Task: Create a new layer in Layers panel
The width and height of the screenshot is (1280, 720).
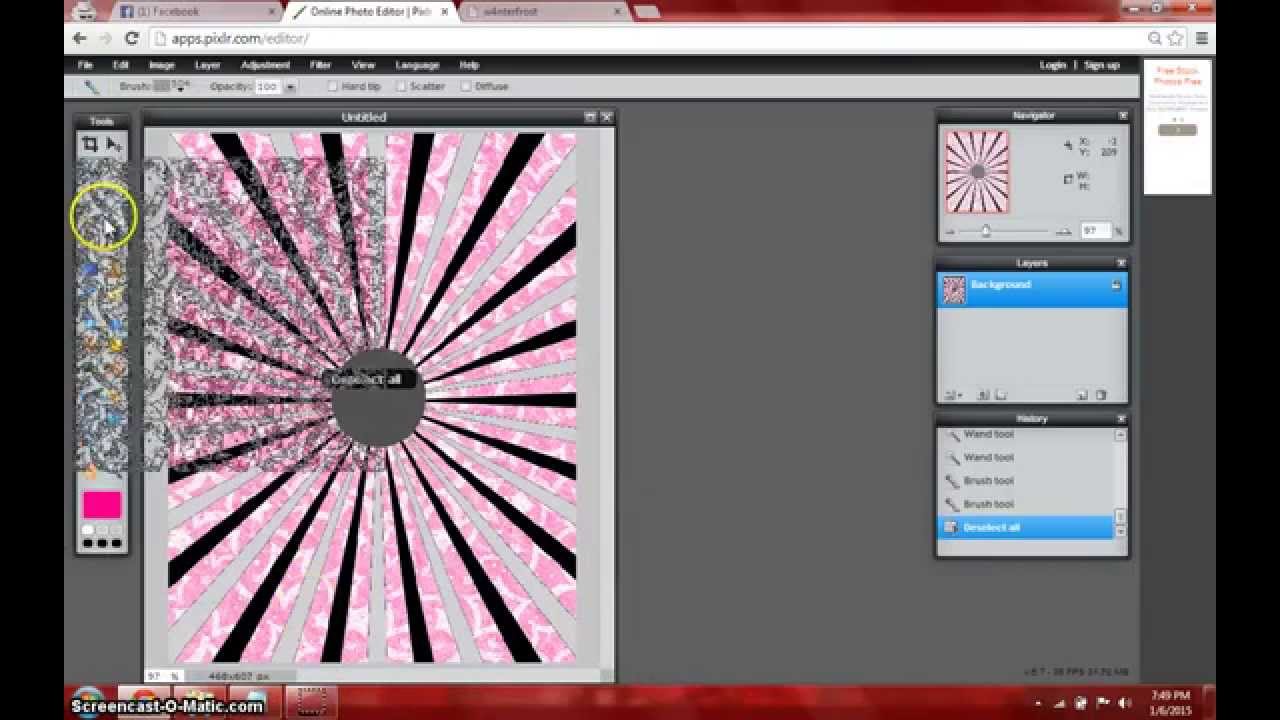Action: pos(1083,395)
